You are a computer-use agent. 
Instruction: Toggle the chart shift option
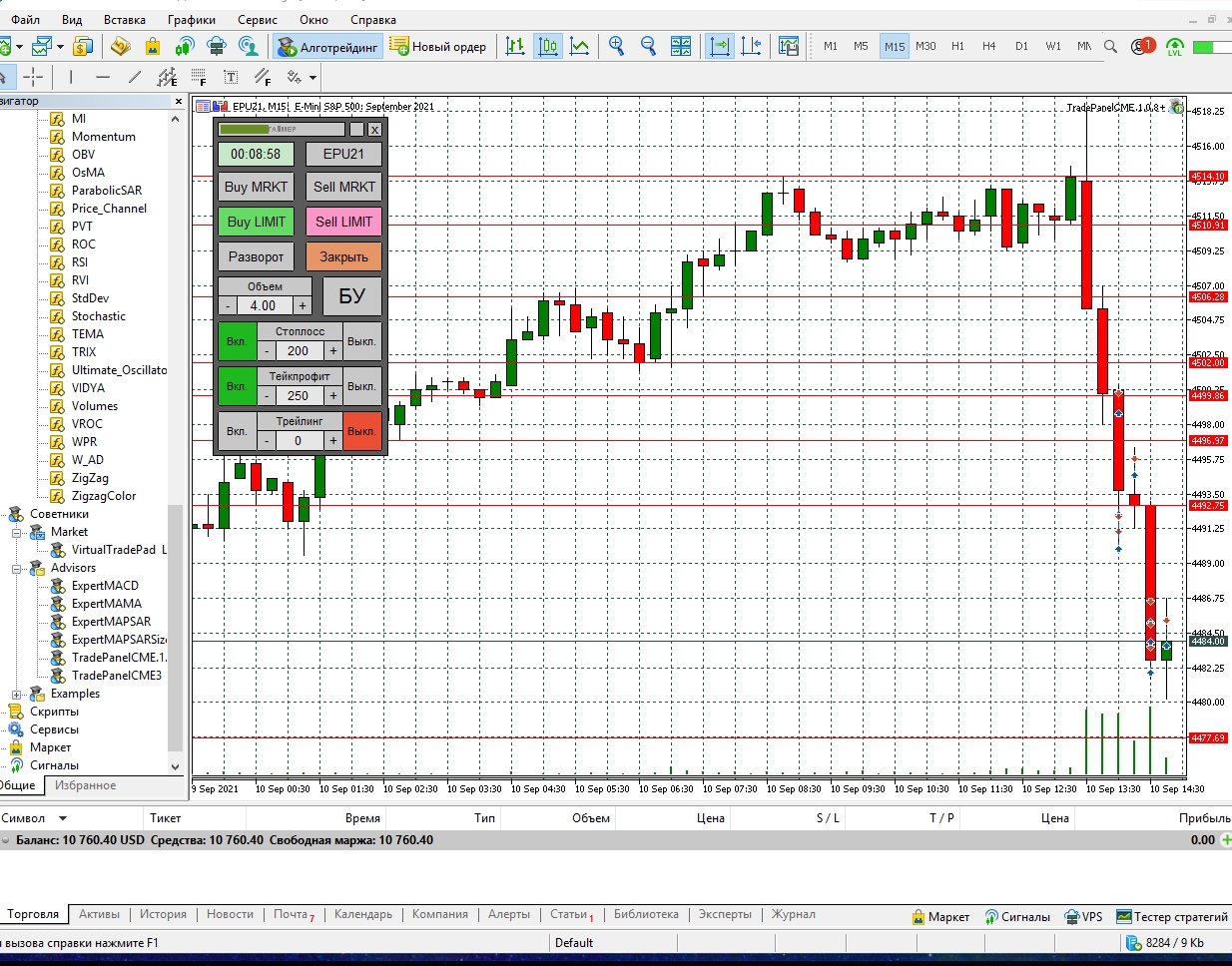point(752,46)
